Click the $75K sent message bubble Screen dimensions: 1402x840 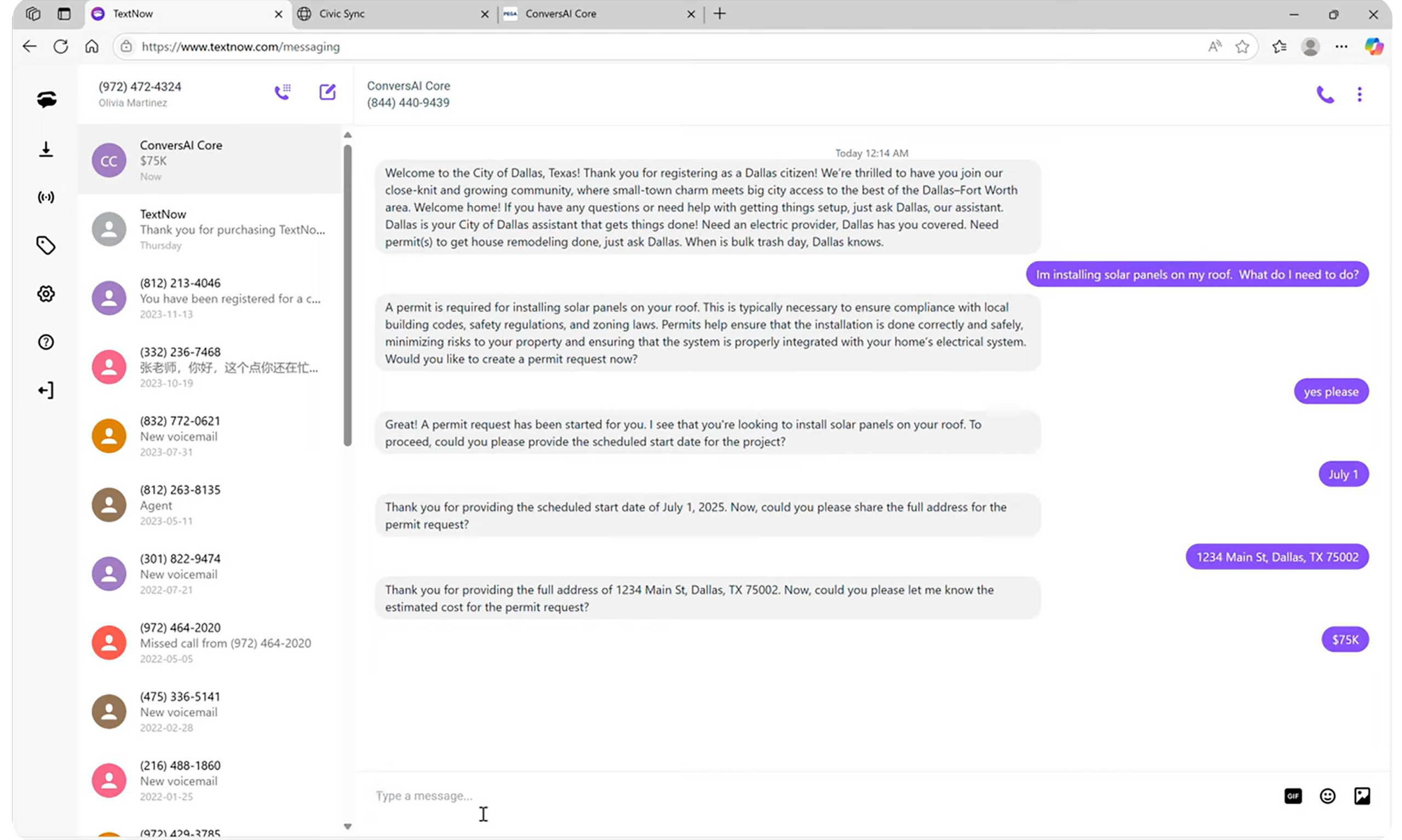coord(1345,640)
